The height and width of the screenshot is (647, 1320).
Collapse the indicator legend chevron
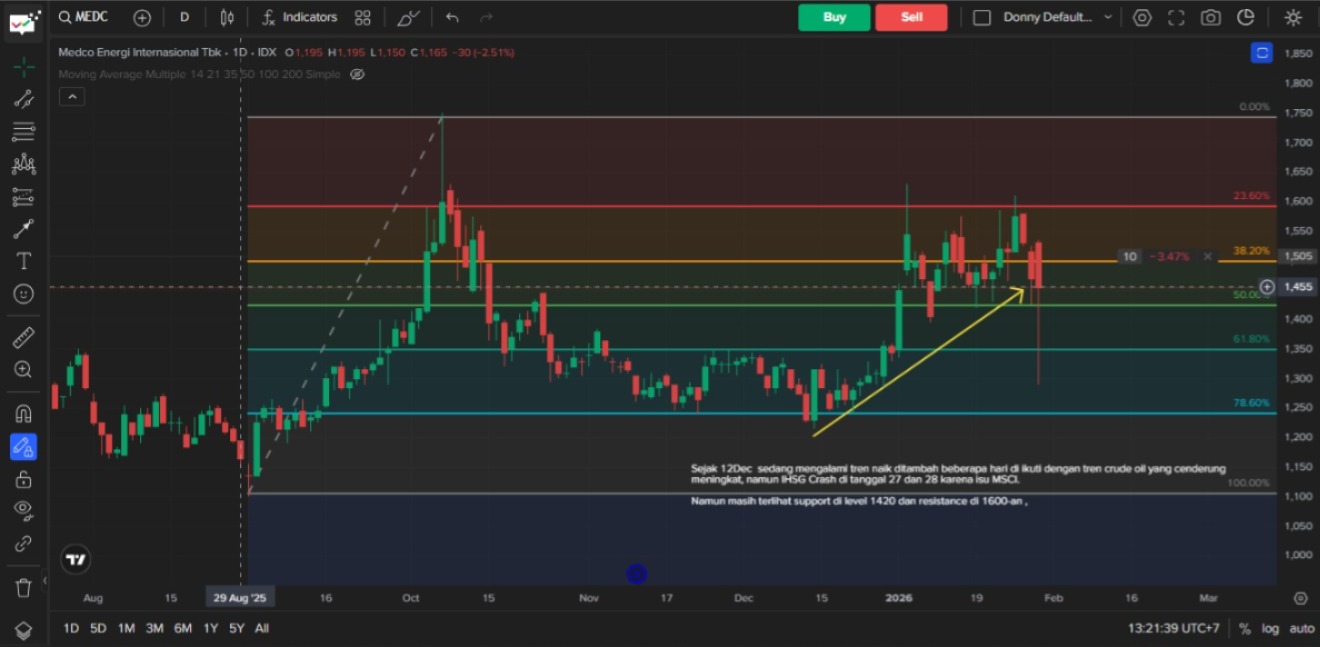tap(71, 97)
